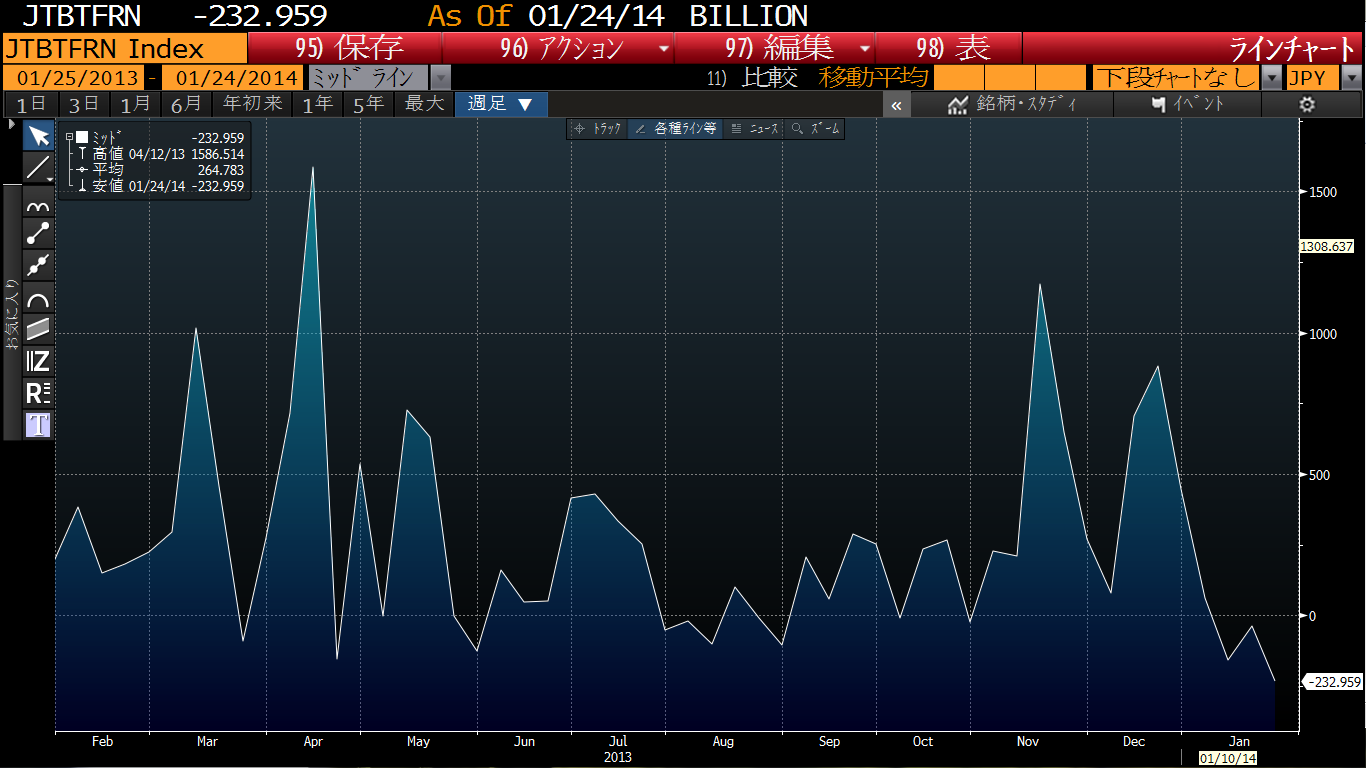
Task: Click the start date field 01/25/2013
Action: point(72,78)
